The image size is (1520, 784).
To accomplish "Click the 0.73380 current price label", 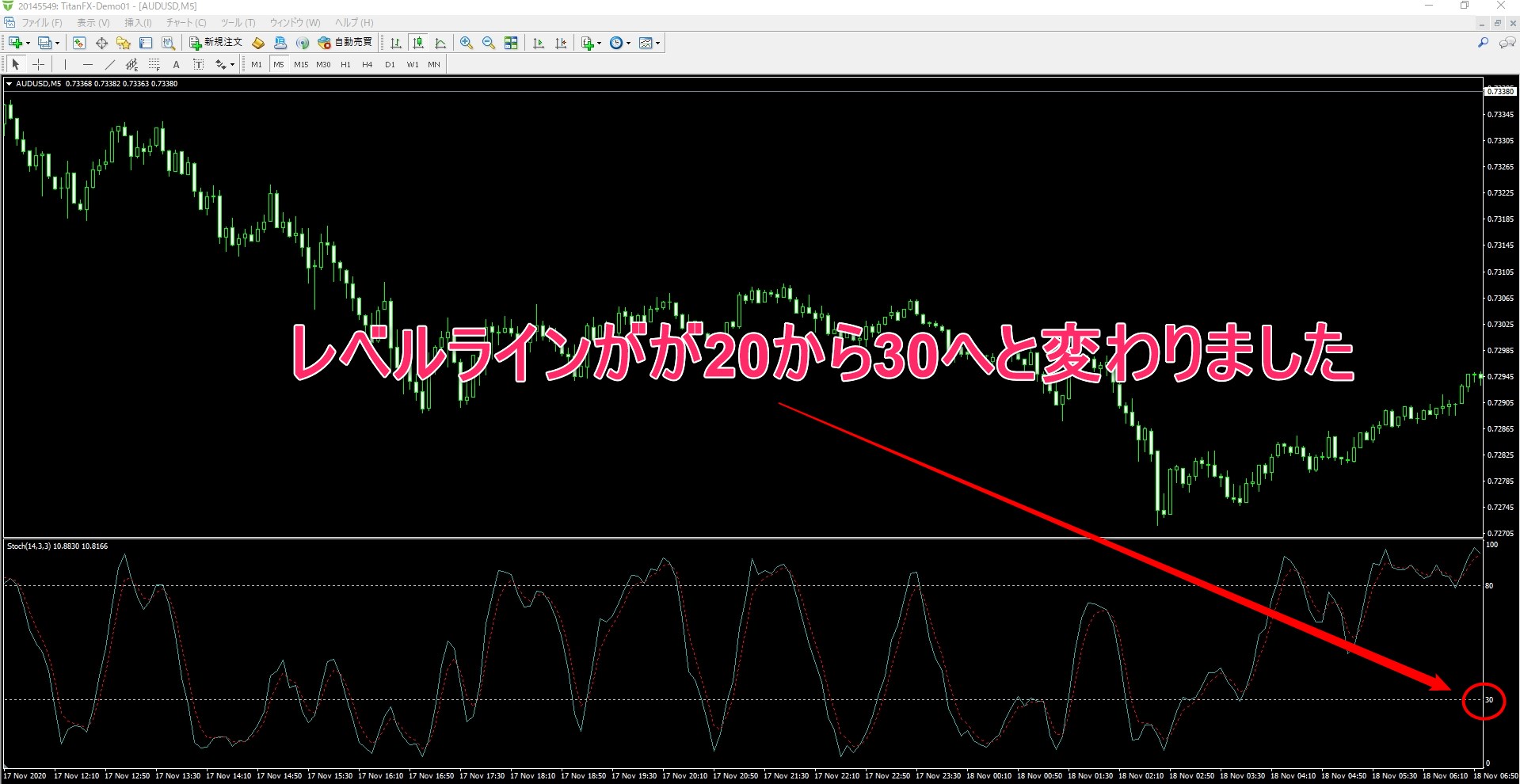I will [1499, 91].
